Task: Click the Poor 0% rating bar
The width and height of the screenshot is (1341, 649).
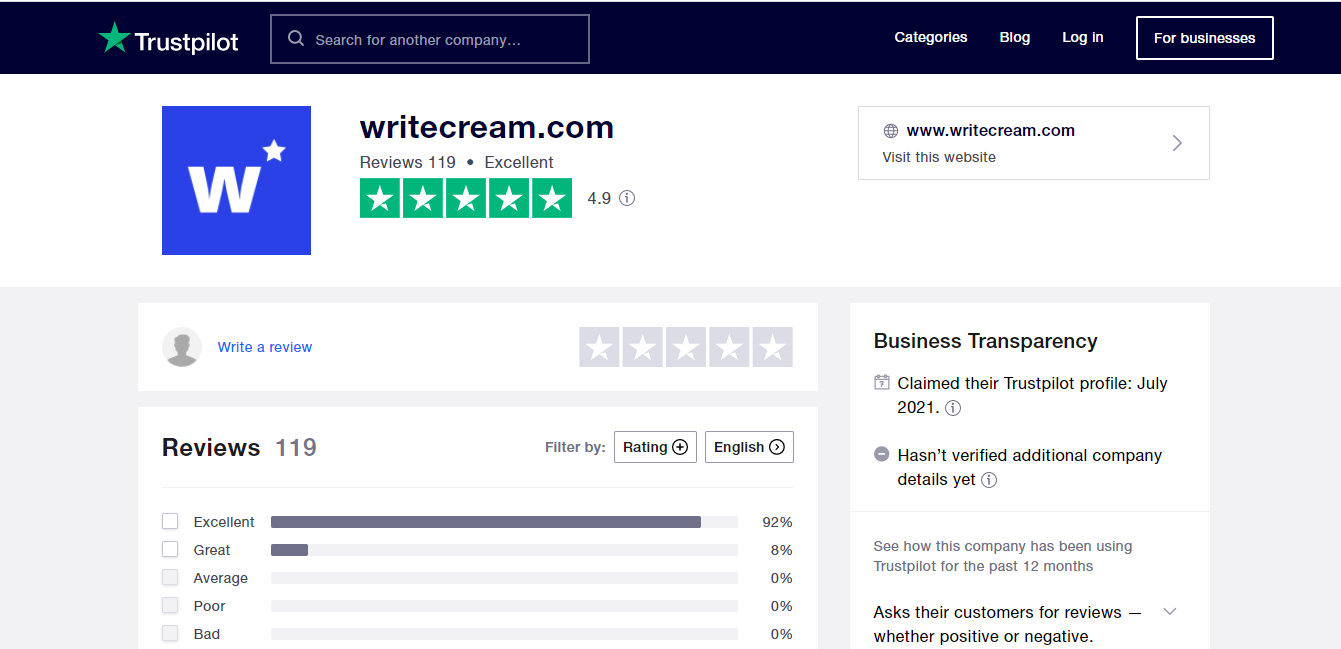Action: pos(504,606)
